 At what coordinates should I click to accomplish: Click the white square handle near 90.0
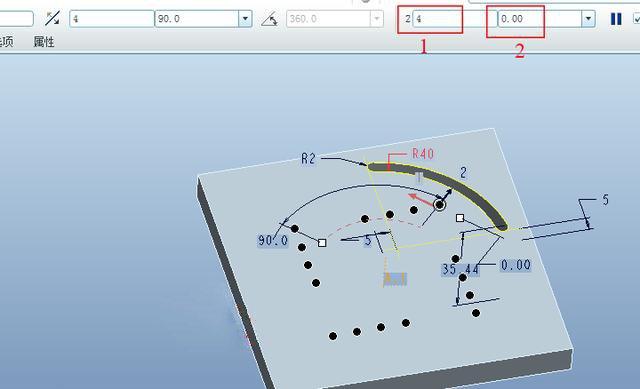click(322, 243)
